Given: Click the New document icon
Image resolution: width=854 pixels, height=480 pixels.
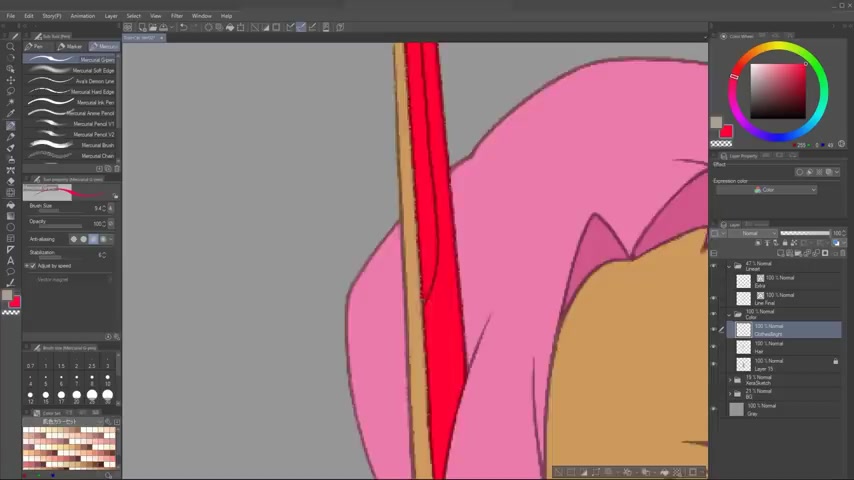Looking at the screenshot, I should pyautogui.click(x=142, y=27).
